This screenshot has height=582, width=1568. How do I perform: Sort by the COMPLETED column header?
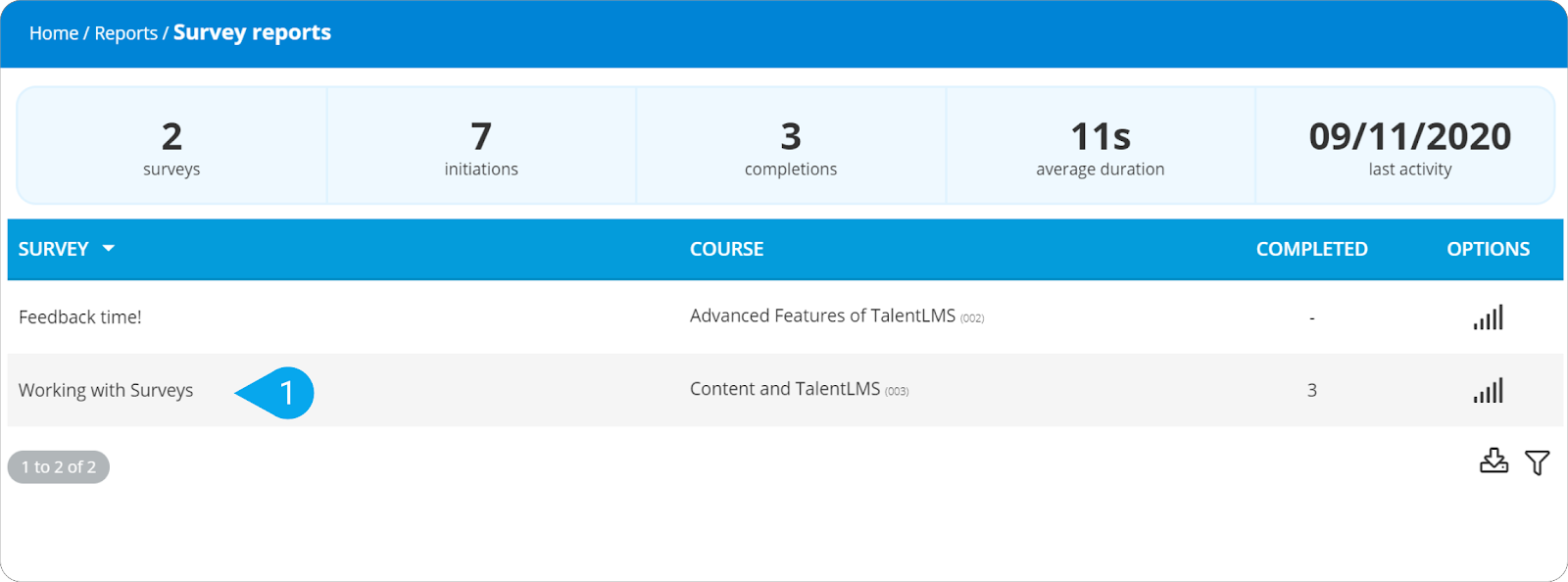pyautogui.click(x=1311, y=249)
